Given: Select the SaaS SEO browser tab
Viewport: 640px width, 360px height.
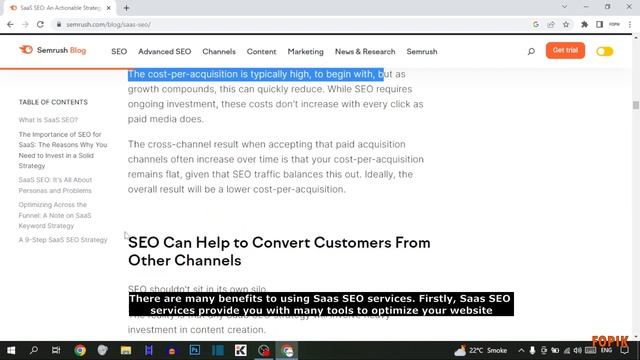Looking at the screenshot, I should pos(60,8).
